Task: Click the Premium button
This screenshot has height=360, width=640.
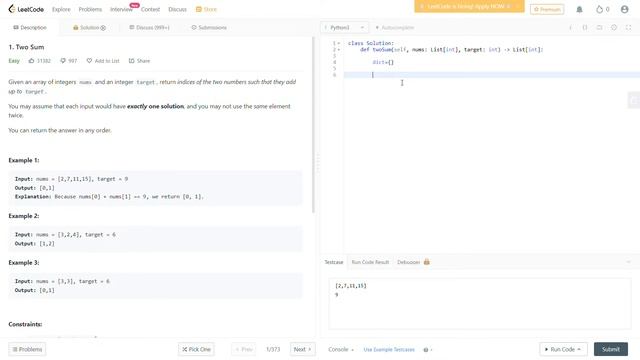Action: point(547,9)
